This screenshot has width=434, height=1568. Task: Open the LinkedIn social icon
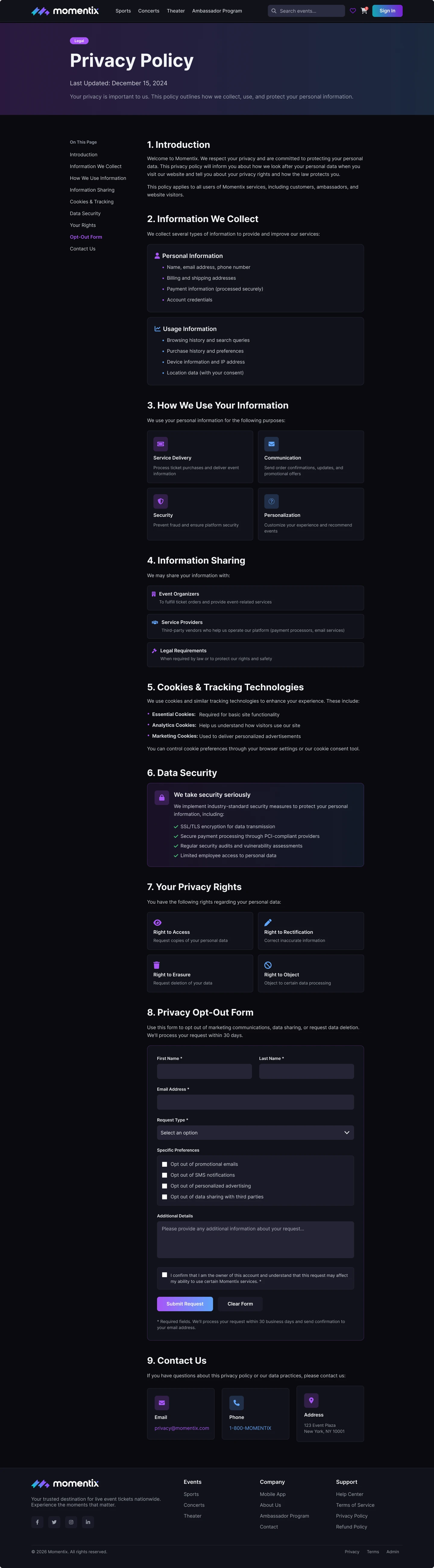88,1522
